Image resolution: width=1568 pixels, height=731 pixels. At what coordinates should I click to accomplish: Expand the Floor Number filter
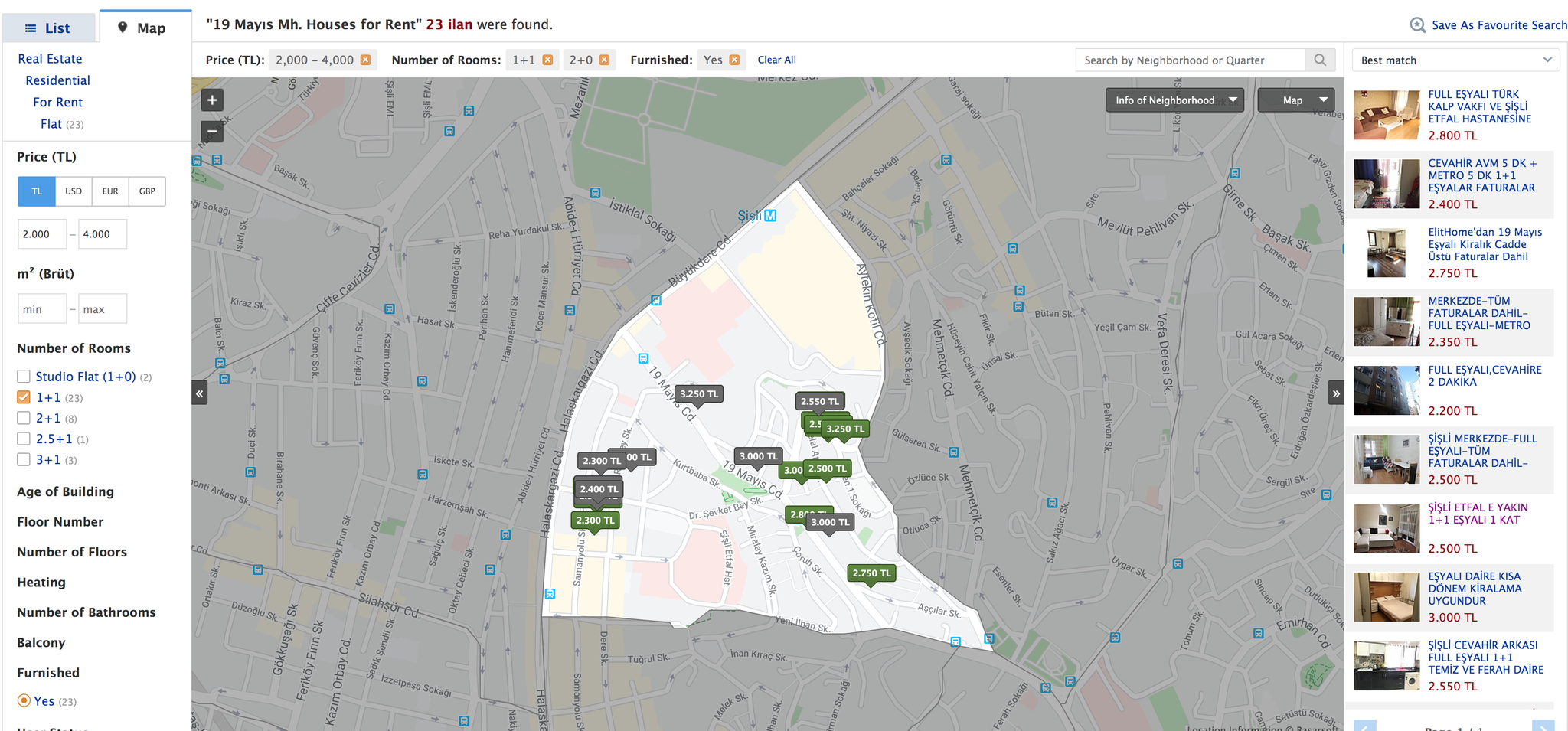tap(60, 522)
